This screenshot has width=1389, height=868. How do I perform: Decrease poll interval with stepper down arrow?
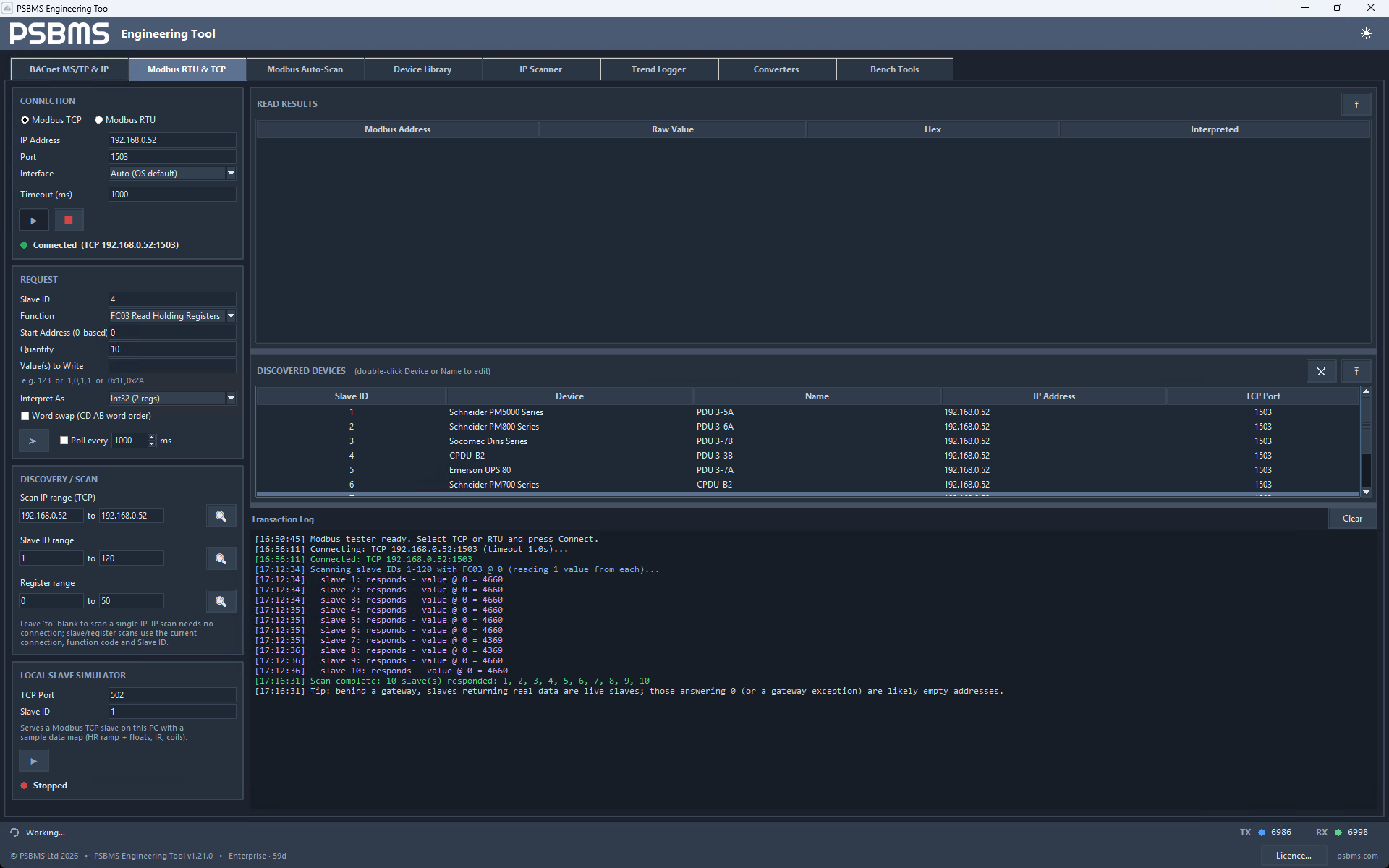tap(151, 443)
